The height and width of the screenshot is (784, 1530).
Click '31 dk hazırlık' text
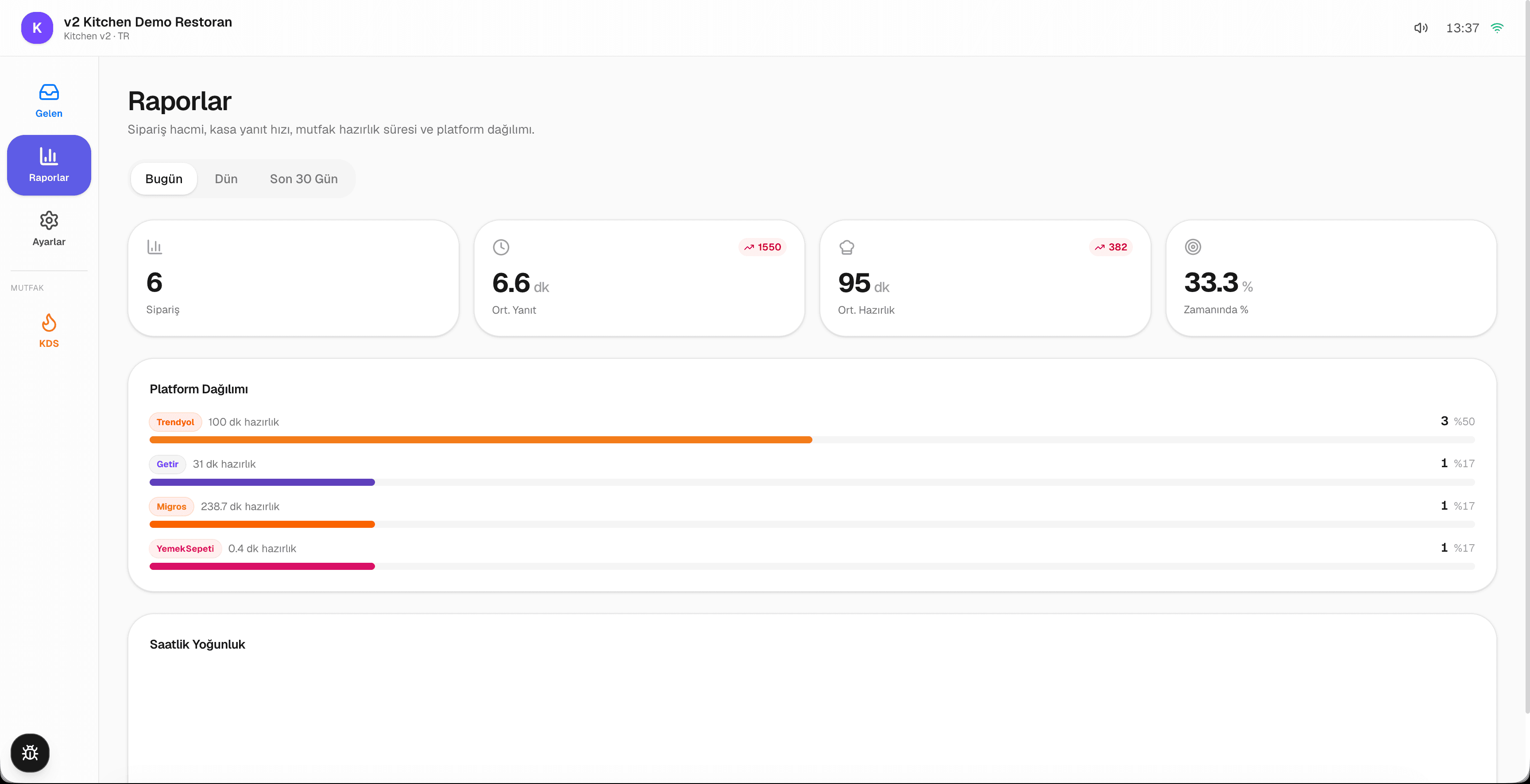[x=224, y=464]
